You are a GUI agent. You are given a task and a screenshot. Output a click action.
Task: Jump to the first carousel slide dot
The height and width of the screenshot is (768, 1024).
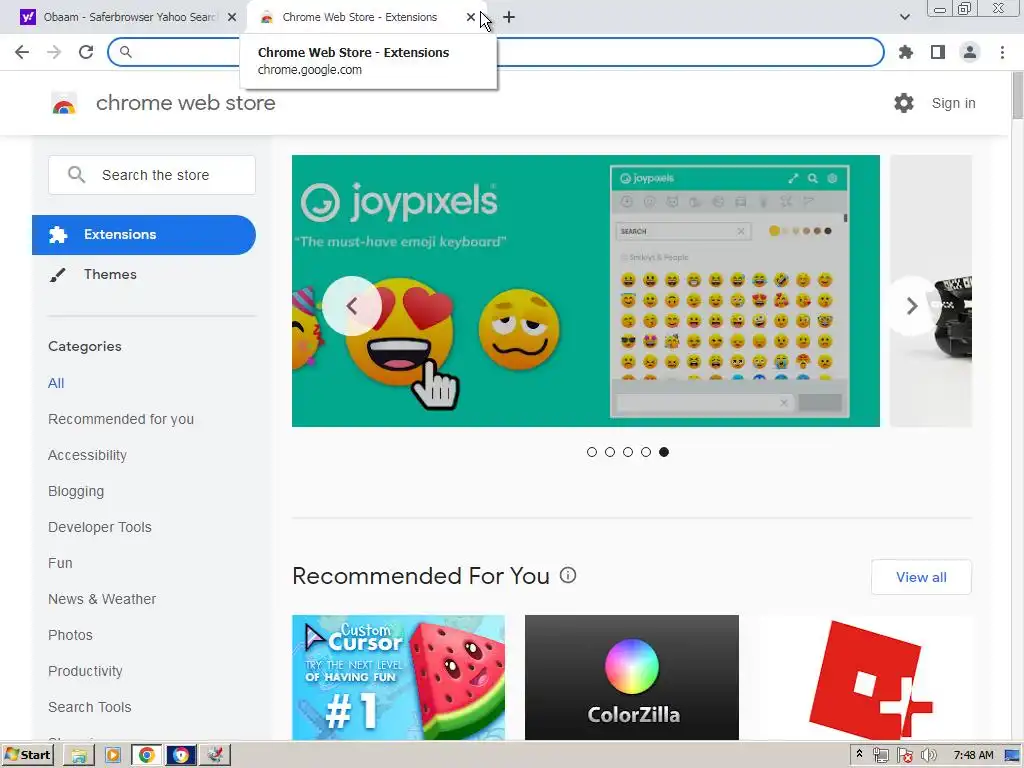pos(592,452)
